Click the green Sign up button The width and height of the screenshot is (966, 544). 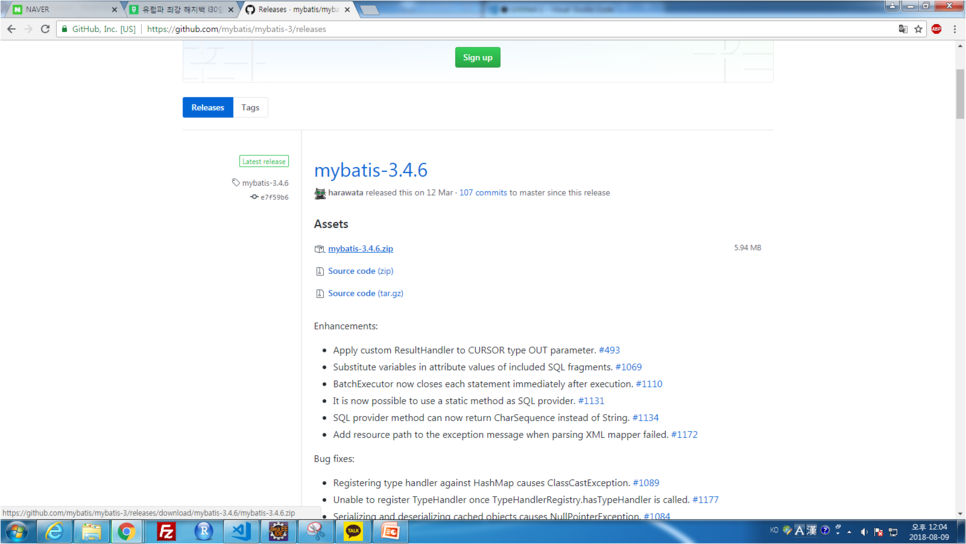(x=477, y=57)
